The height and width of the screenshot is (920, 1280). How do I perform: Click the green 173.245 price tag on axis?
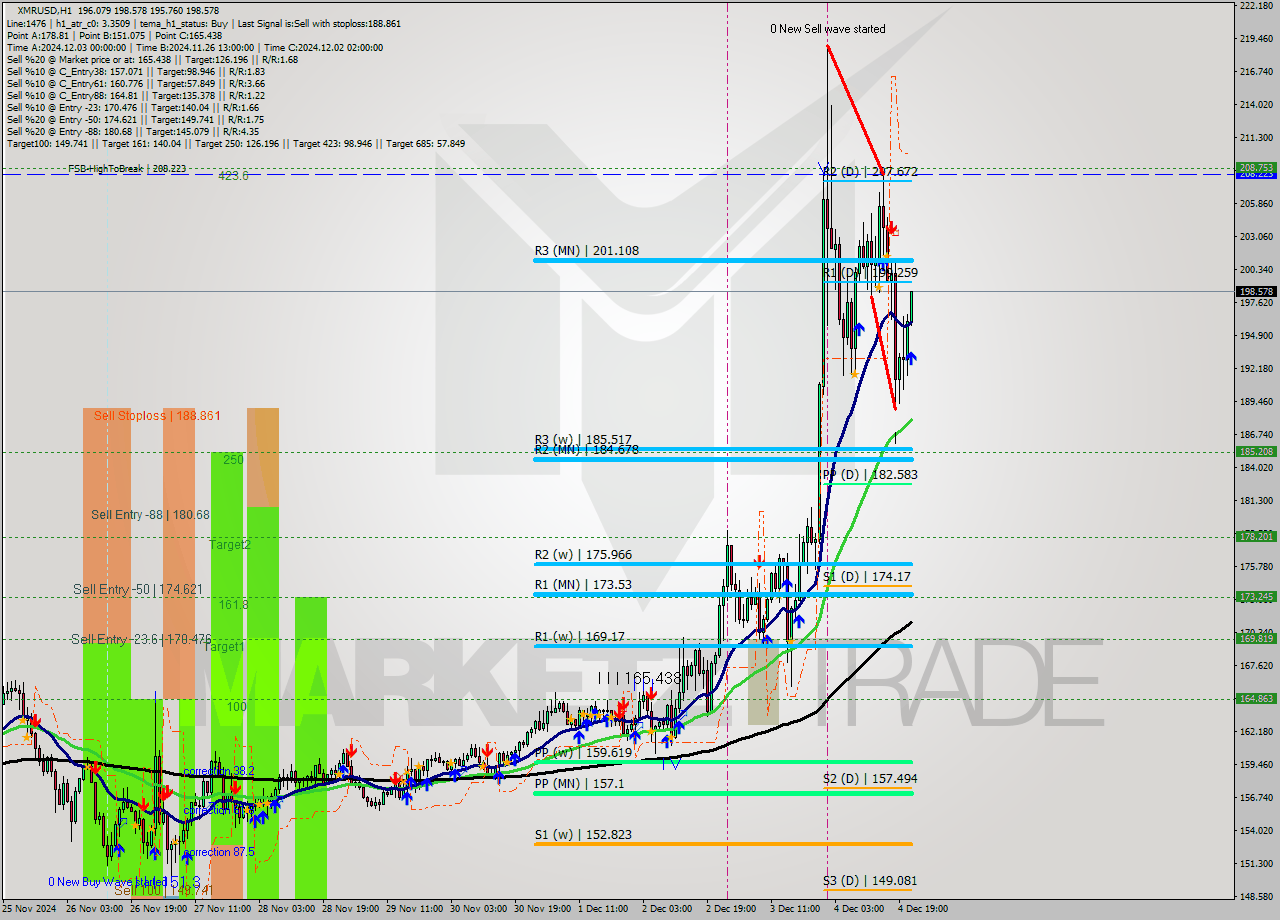coord(1257,596)
